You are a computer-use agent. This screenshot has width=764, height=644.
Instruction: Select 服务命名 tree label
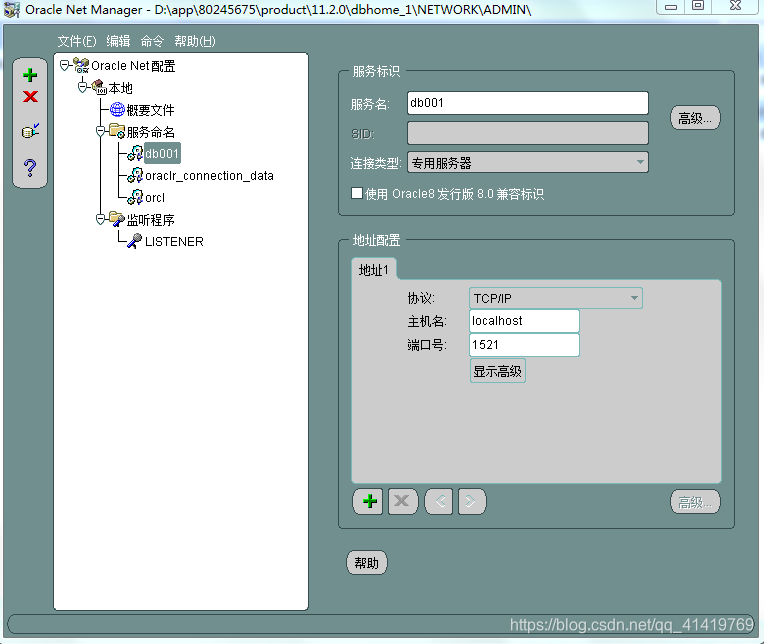[x=151, y=132]
